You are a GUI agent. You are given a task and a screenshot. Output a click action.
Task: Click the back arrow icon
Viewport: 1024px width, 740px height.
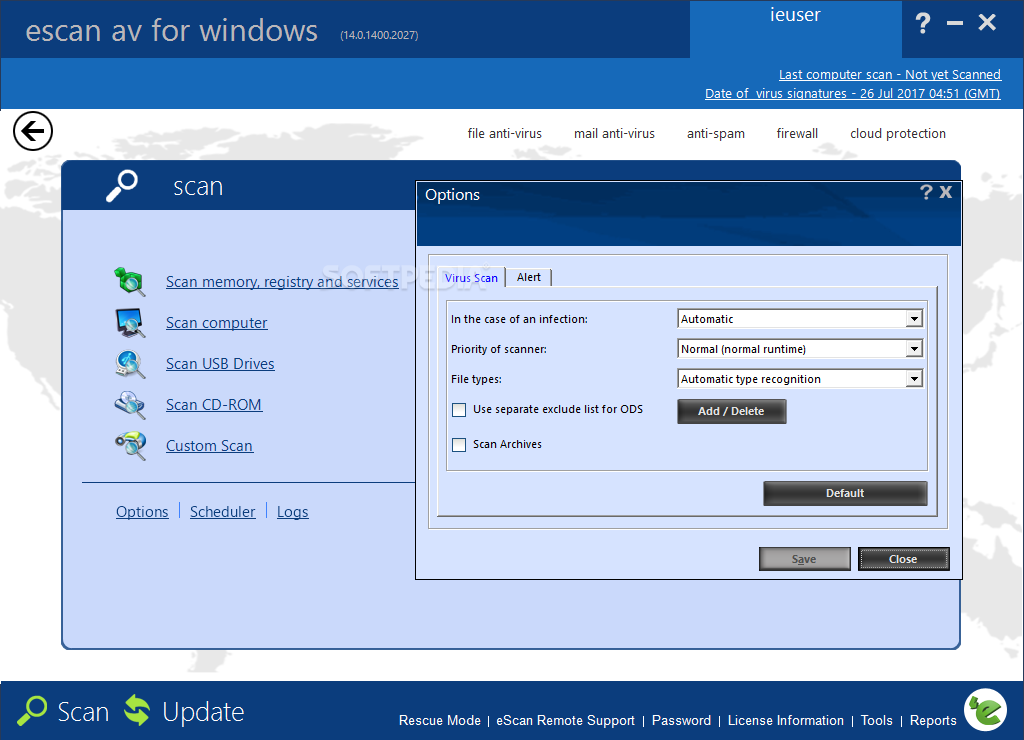(33, 131)
